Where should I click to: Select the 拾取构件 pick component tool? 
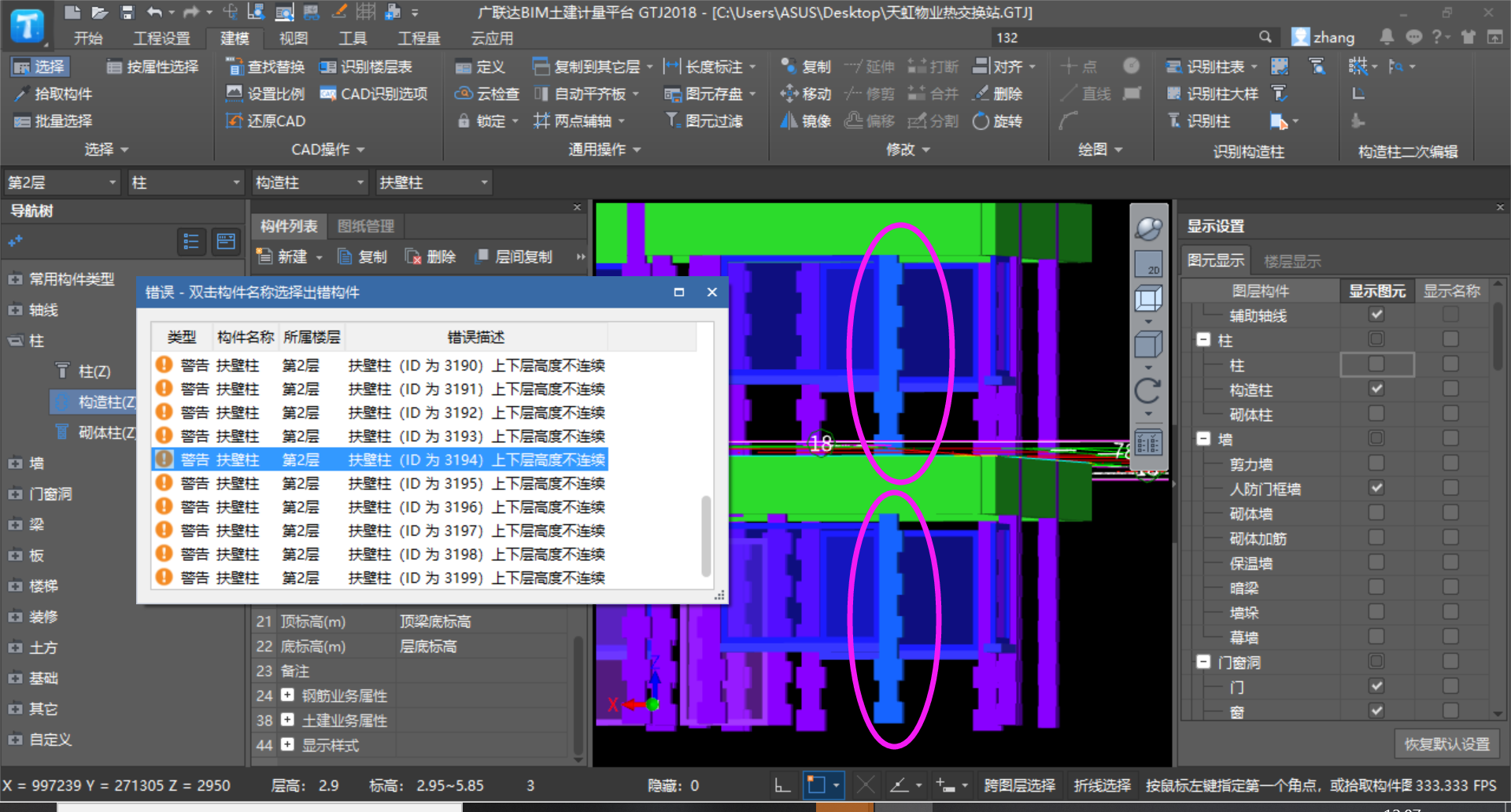54,94
